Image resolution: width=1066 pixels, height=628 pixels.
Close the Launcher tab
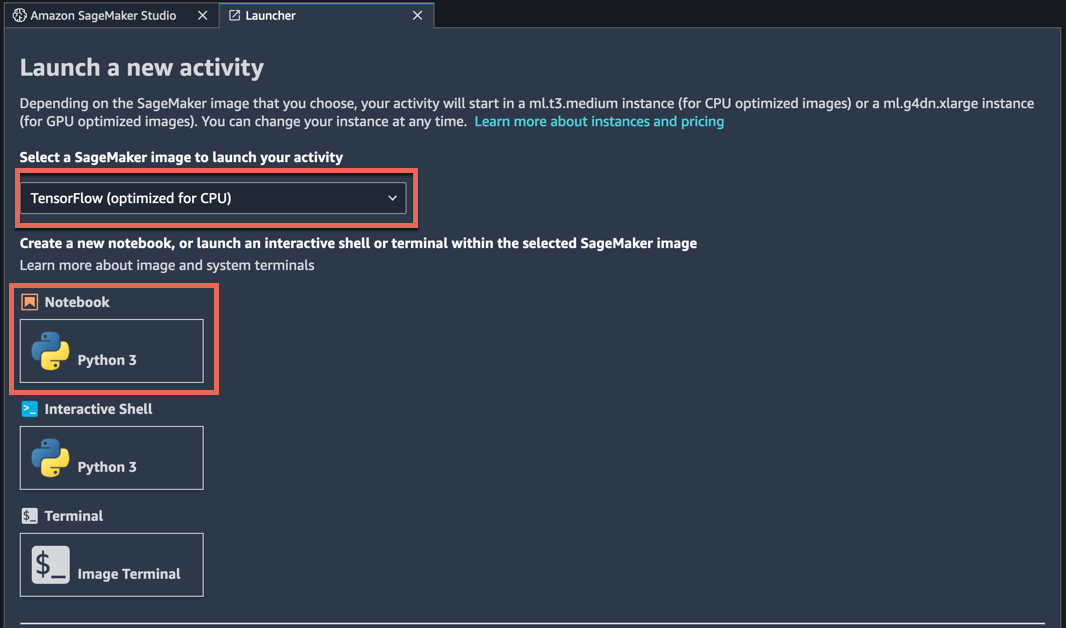coord(417,15)
